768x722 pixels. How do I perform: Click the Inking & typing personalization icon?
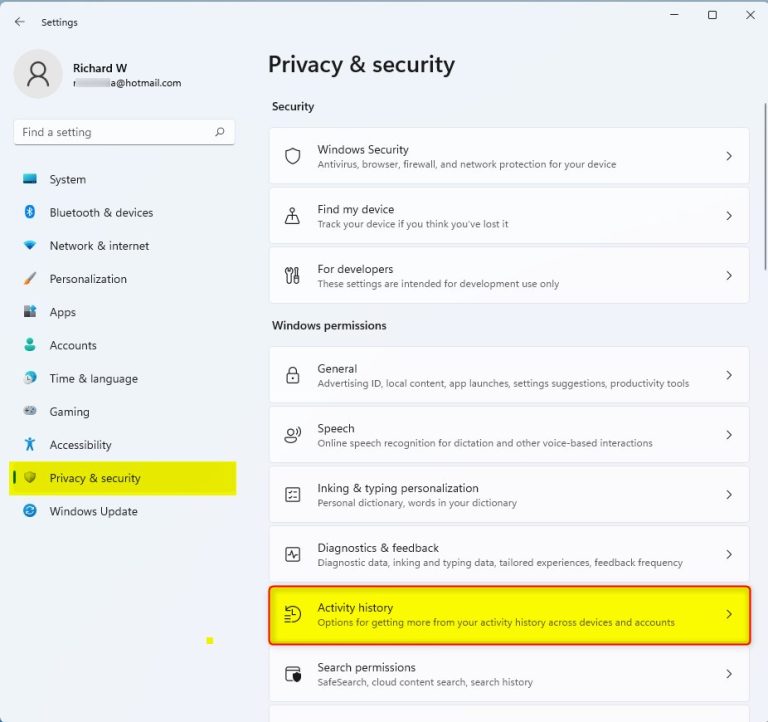292,495
